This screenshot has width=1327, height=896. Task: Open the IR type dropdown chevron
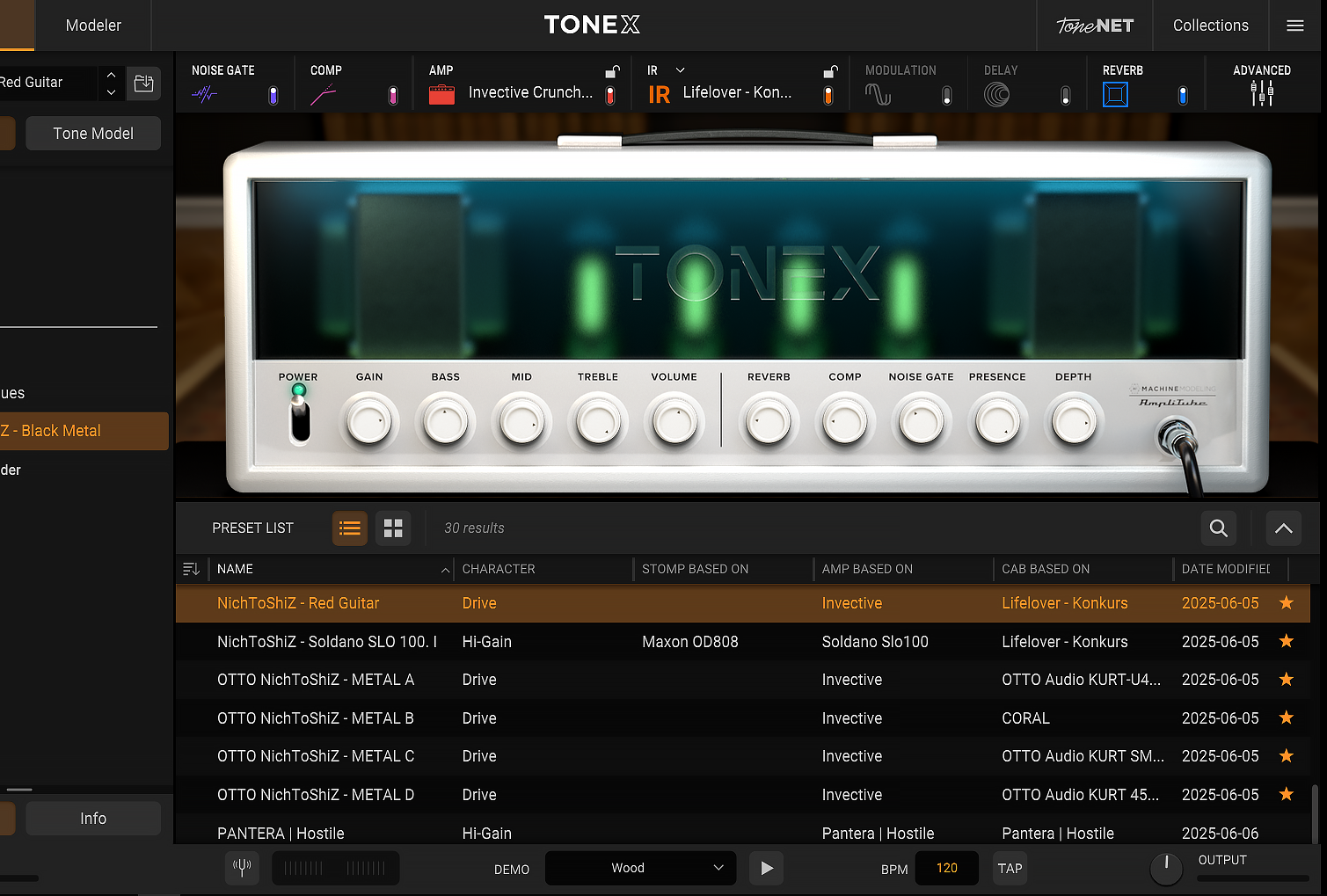pyautogui.click(x=680, y=70)
